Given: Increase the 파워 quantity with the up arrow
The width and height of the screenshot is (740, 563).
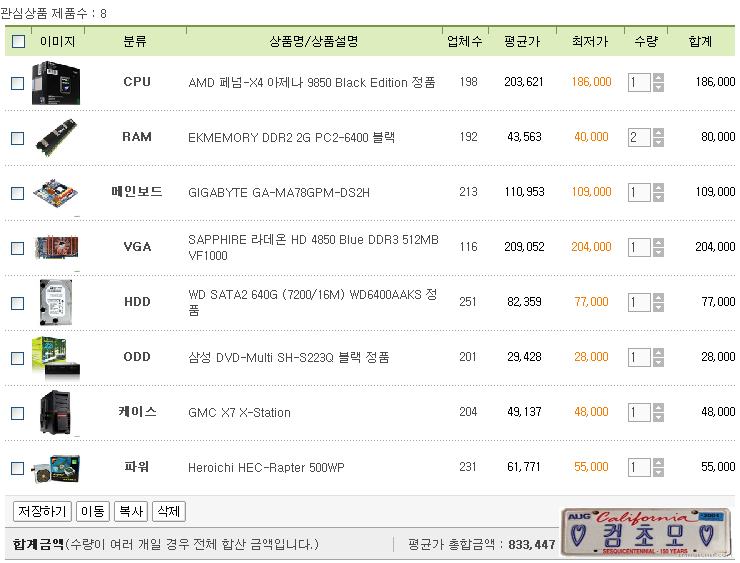Looking at the screenshot, I should click(x=658, y=462).
